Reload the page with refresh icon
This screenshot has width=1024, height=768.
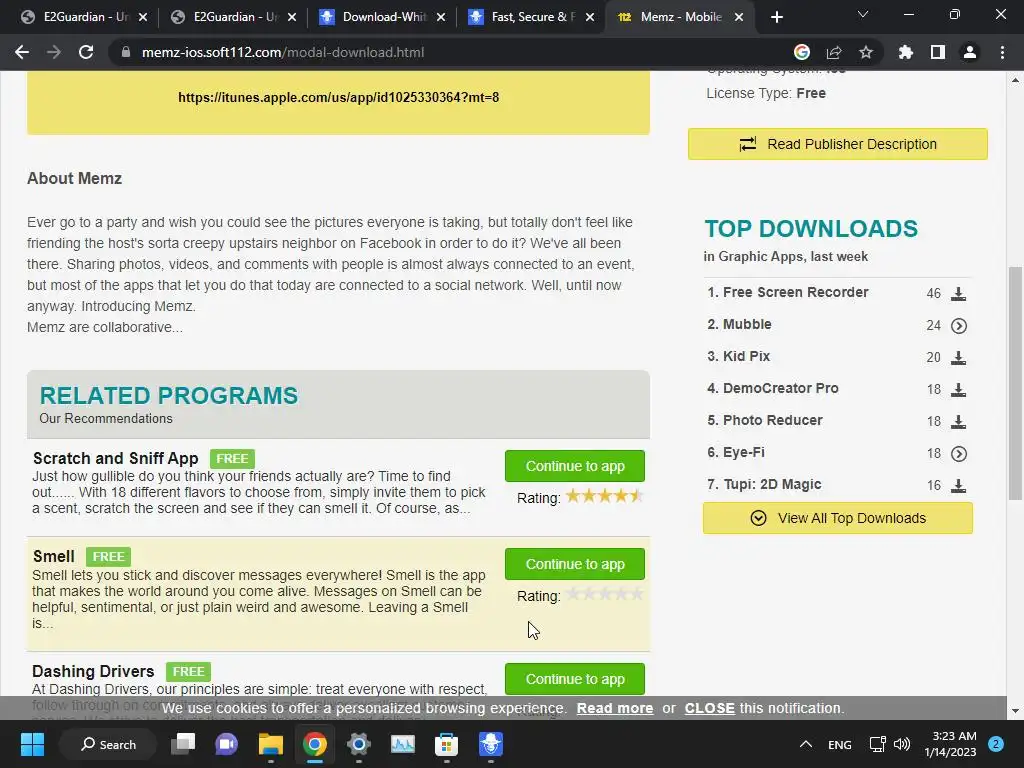click(x=86, y=52)
